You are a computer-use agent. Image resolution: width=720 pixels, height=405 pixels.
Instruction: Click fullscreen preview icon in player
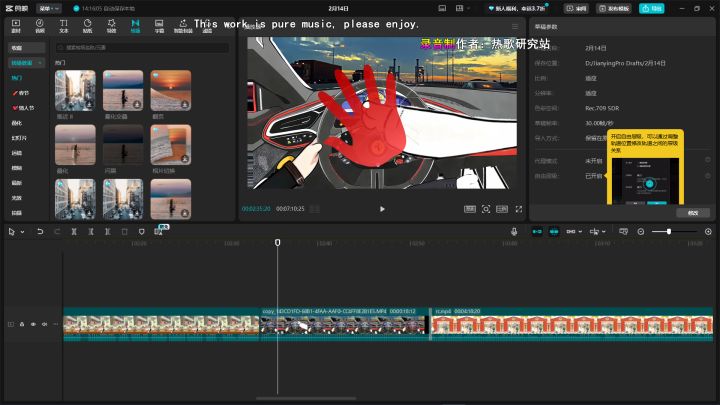(x=519, y=209)
